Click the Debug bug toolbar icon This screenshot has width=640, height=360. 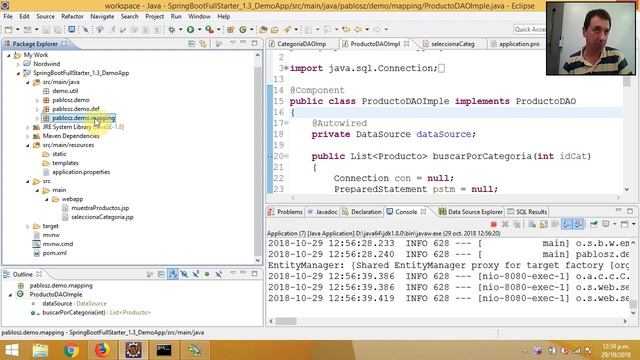pyautogui.click(x=172, y=29)
